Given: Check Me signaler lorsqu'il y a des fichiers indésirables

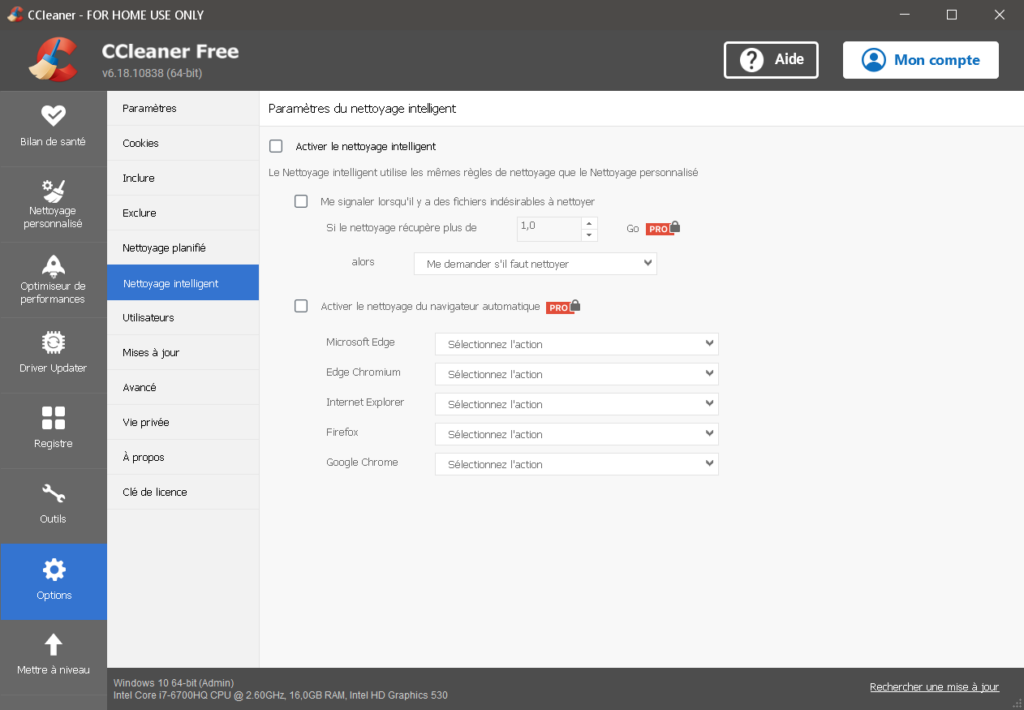Looking at the screenshot, I should [x=301, y=201].
